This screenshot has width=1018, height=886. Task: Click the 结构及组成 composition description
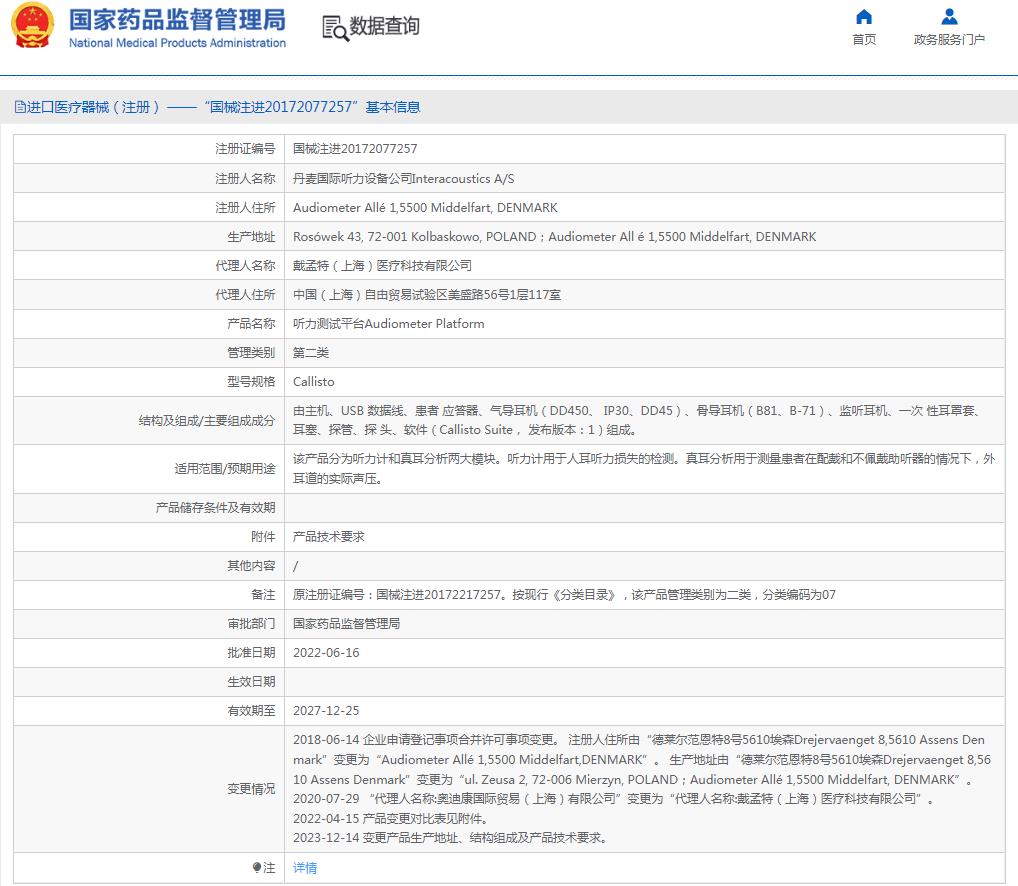636,420
